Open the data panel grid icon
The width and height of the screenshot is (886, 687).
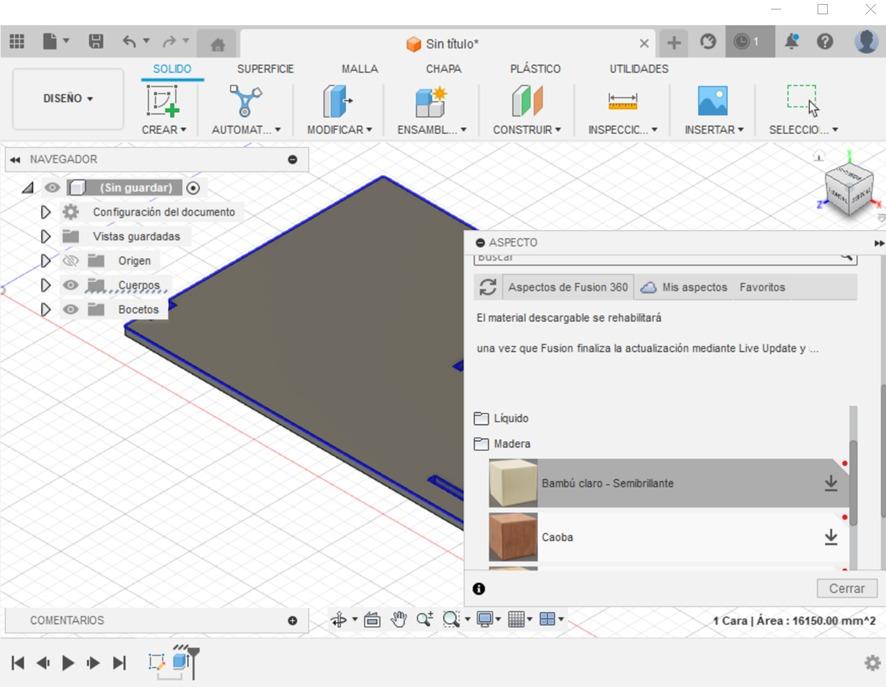coord(17,41)
